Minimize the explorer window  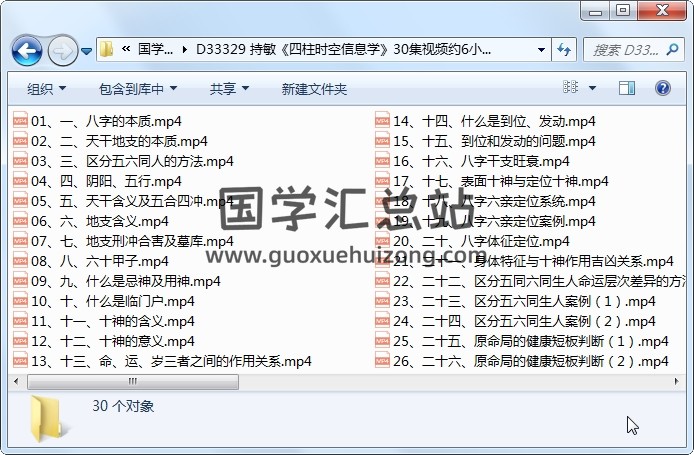point(595,11)
